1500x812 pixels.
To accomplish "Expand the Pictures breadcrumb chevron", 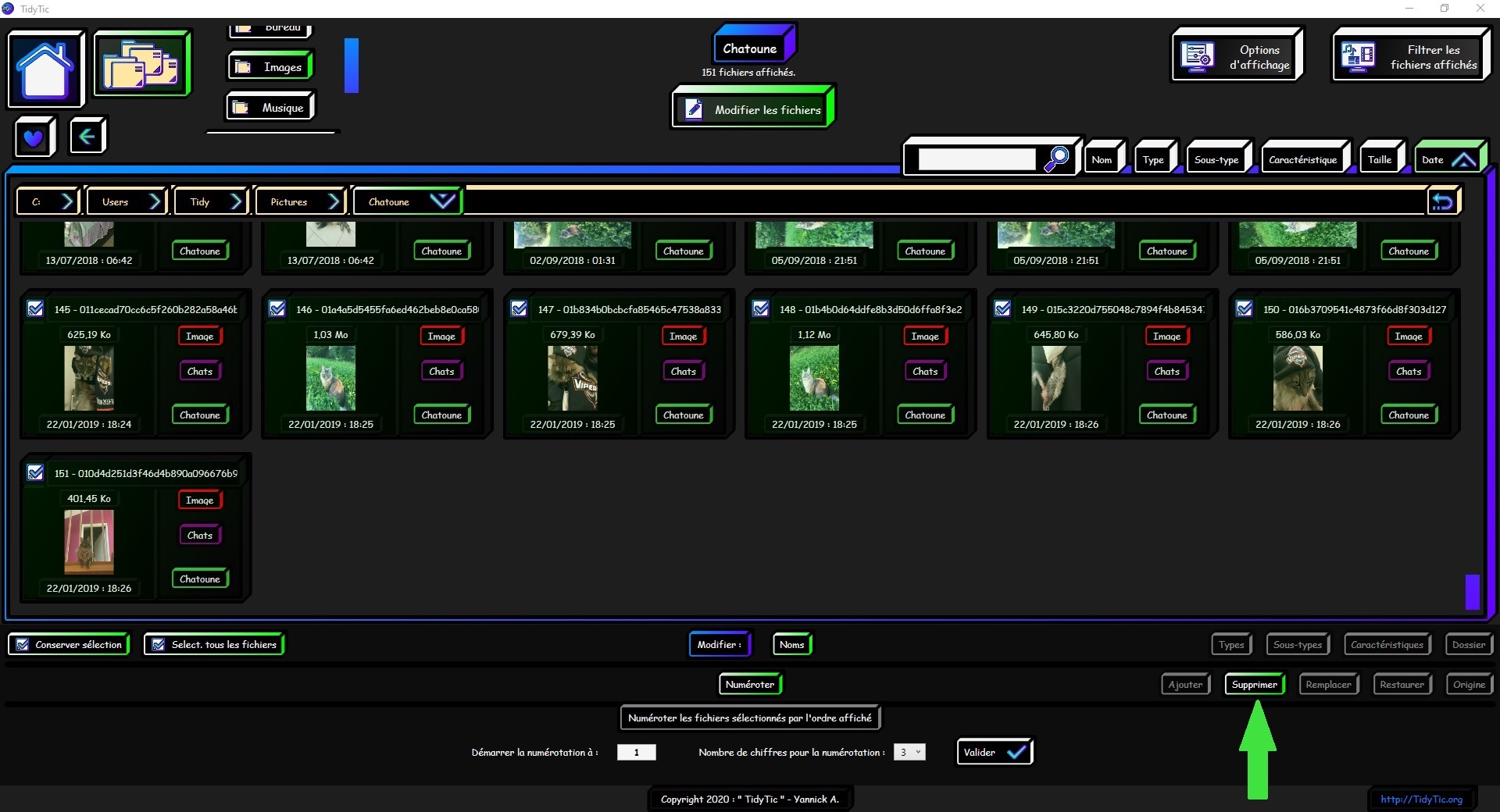I will [x=334, y=201].
